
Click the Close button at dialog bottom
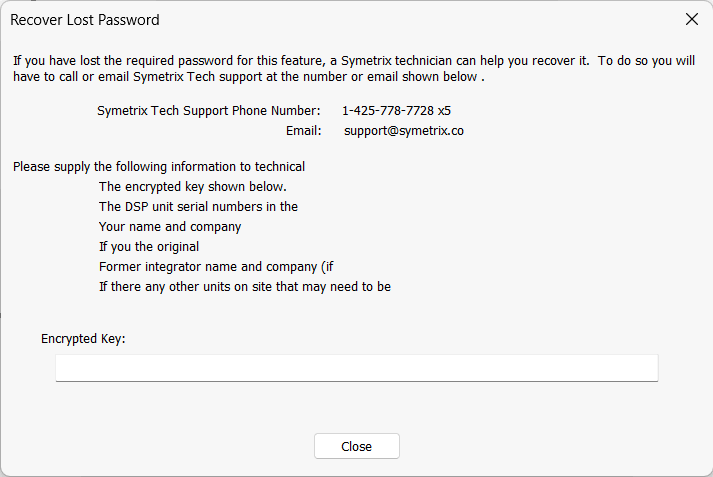(356, 446)
